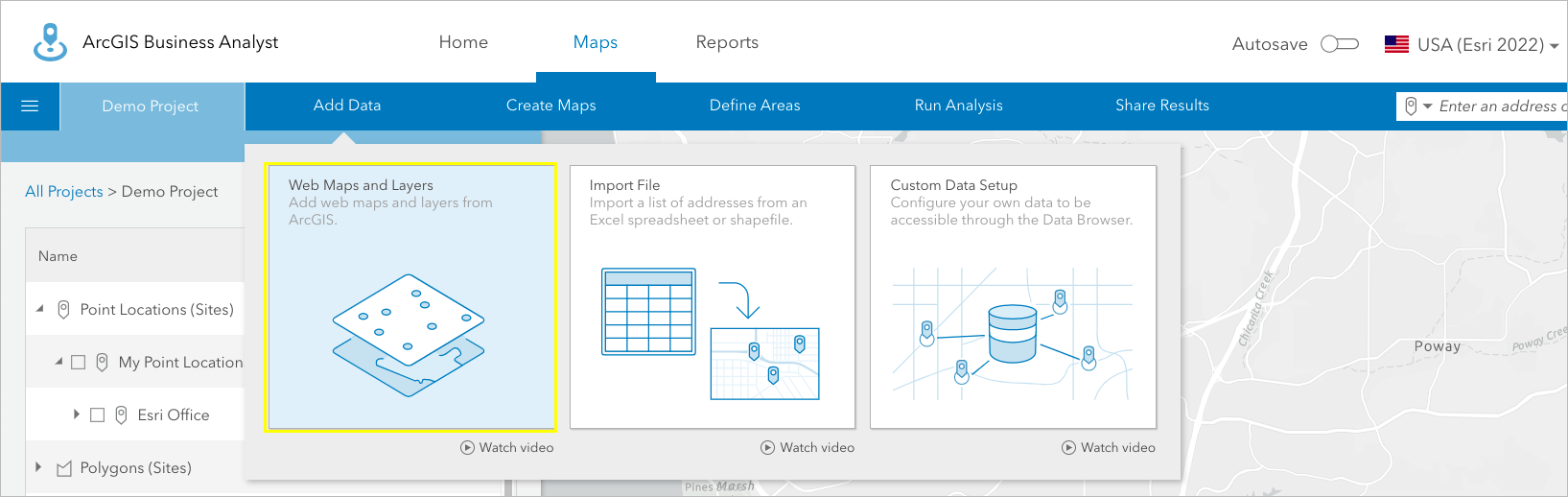The width and height of the screenshot is (1568, 497).
Task: Open the Share Results menu
Action: (x=1162, y=106)
